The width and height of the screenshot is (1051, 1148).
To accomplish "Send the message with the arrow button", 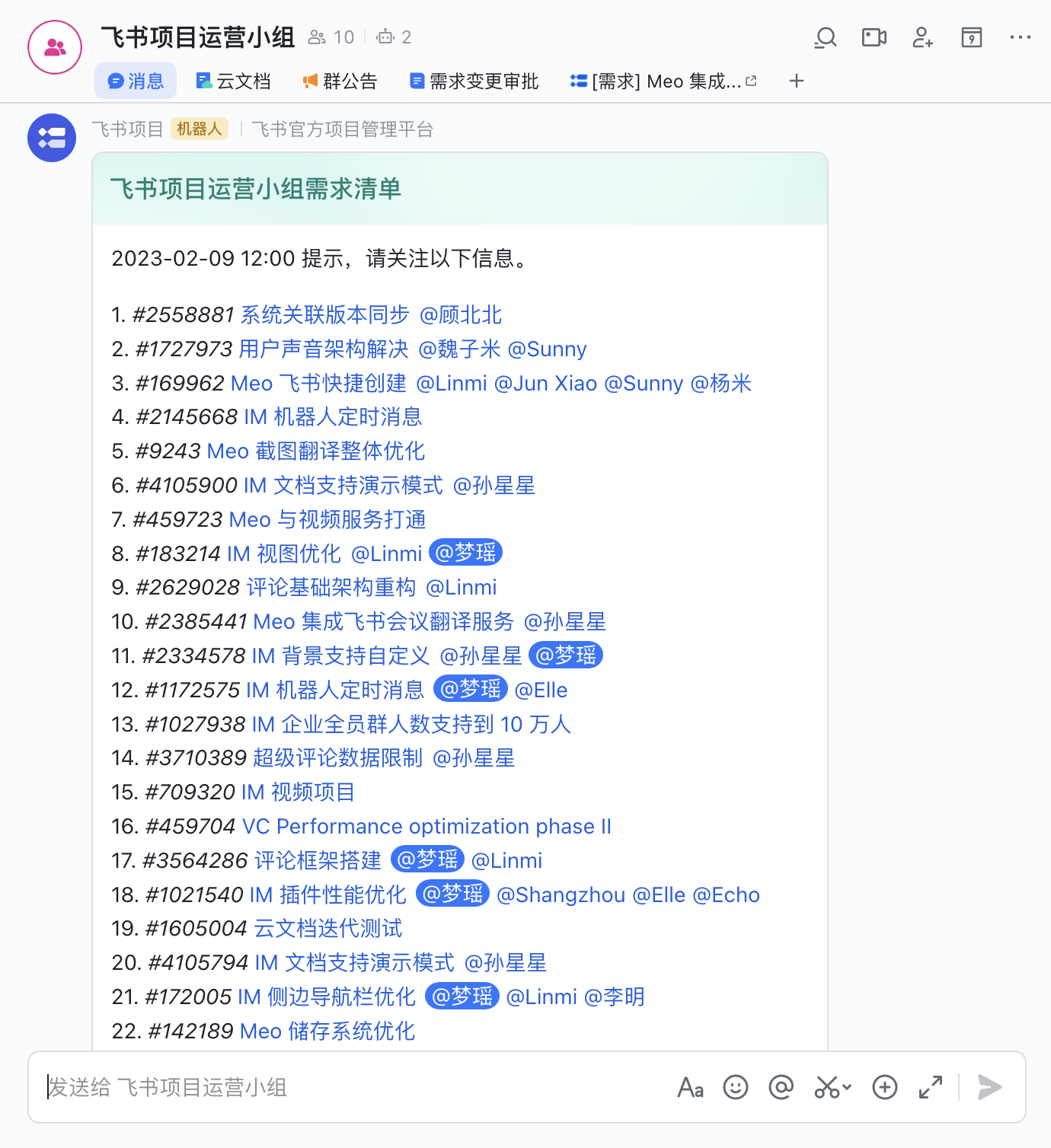I will [989, 1087].
